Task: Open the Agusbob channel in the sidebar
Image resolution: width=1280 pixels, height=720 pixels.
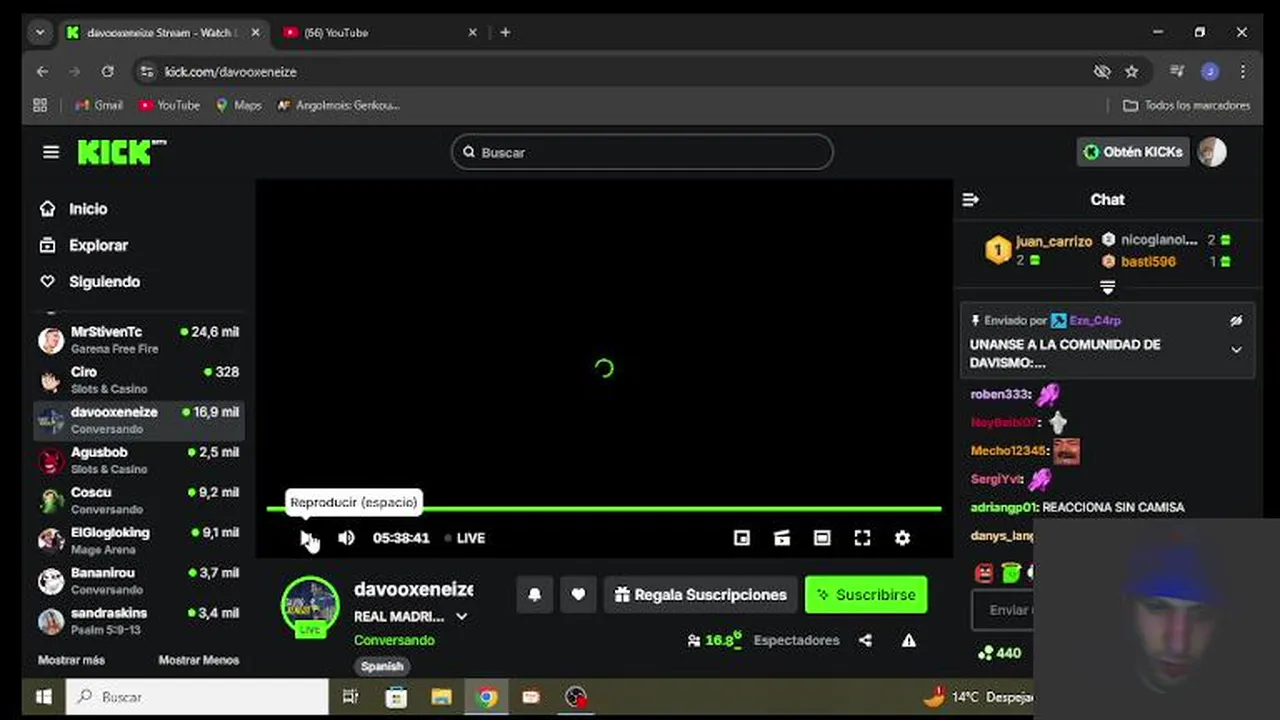Action: pos(139,460)
